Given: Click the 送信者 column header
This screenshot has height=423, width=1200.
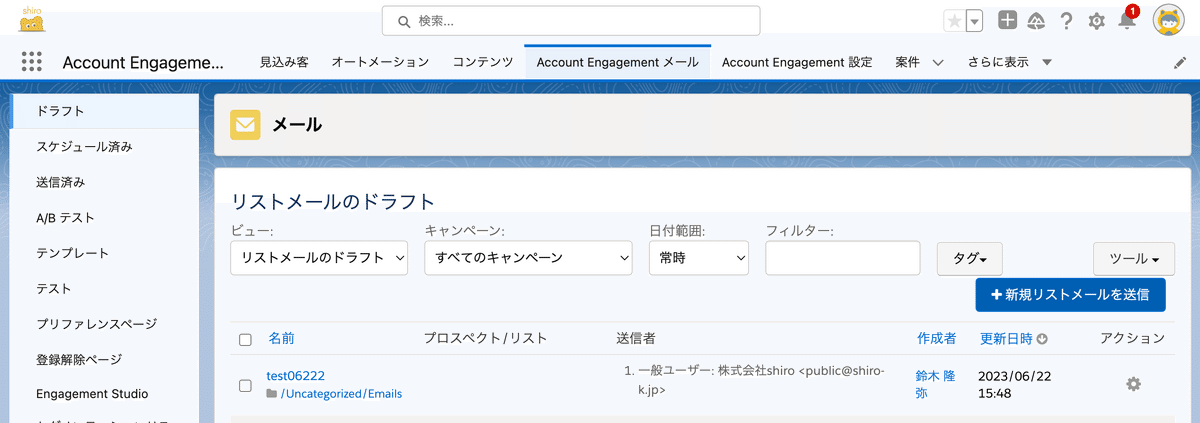Looking at the screenshot, I should [x=636, y=339].
